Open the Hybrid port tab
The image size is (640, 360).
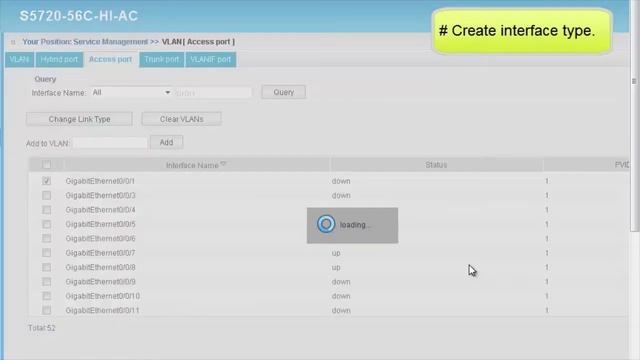click(59, 60)
